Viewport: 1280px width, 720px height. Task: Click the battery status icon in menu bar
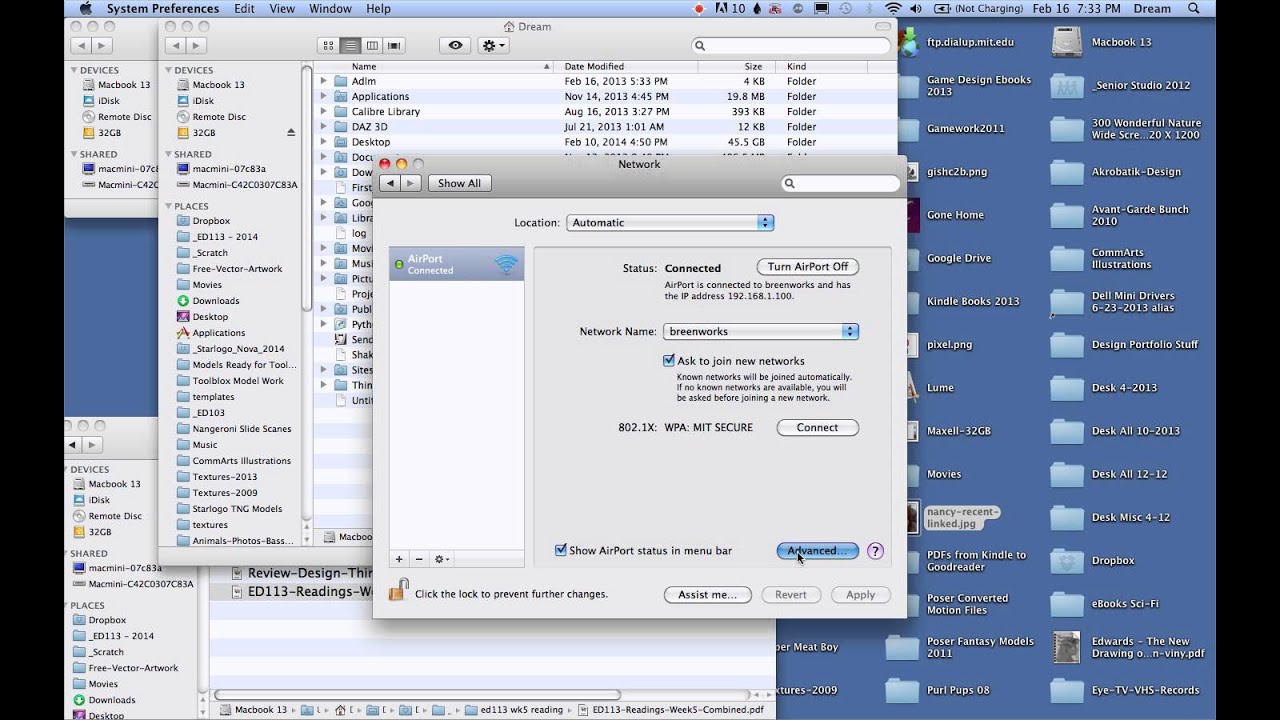click(940, 8)
